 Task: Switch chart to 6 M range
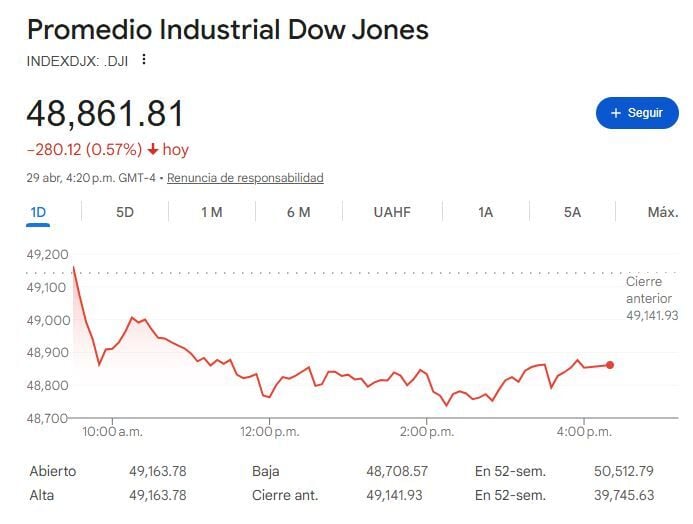click(x=298, y=212)
